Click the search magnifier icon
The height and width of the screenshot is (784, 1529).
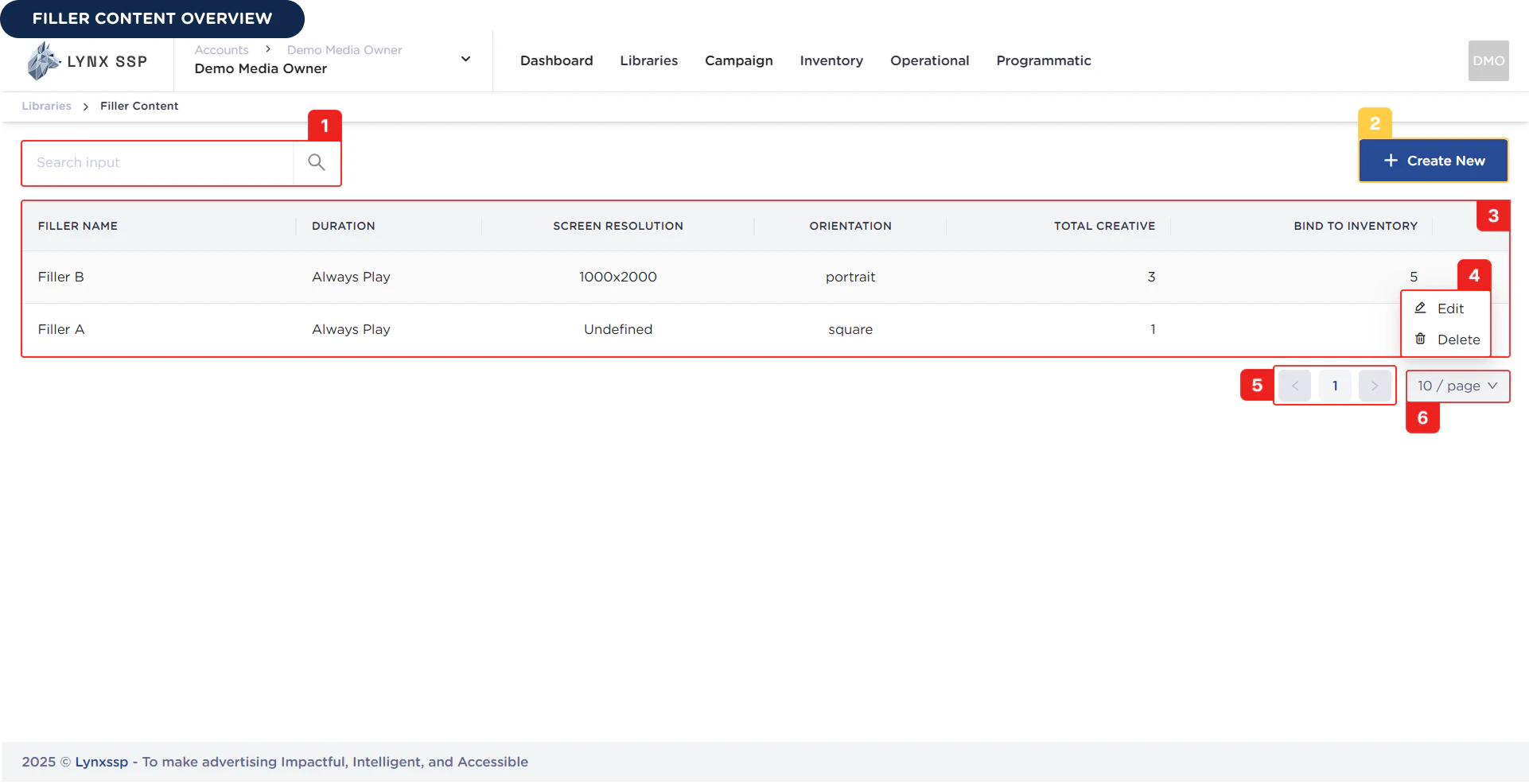pyautogui.click(x=317, y=162)
